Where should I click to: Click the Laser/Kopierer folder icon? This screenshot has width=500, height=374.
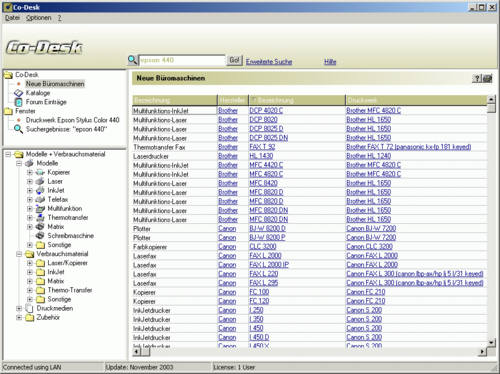(40, 263)
